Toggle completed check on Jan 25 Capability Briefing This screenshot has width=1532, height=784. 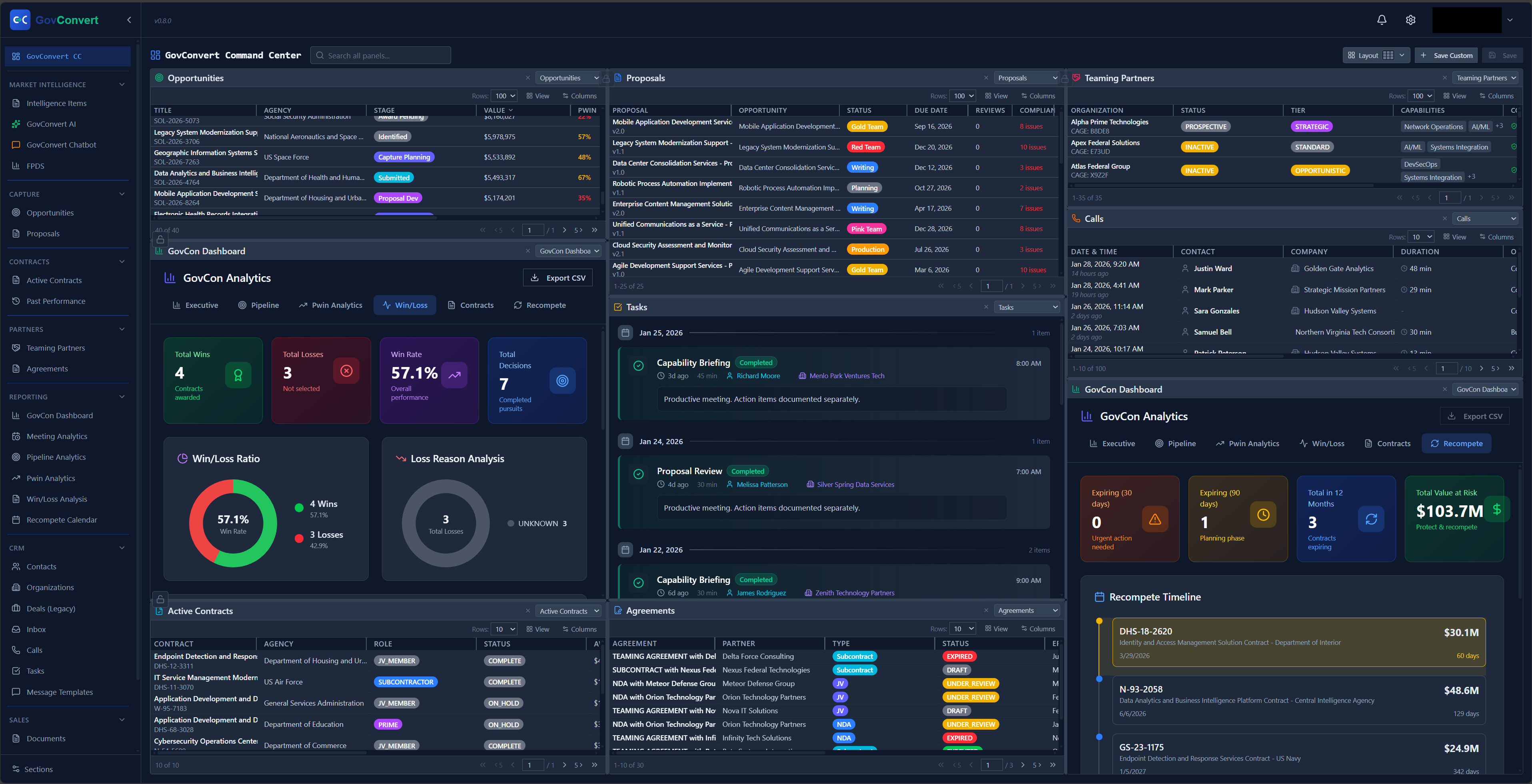point(638,365)
